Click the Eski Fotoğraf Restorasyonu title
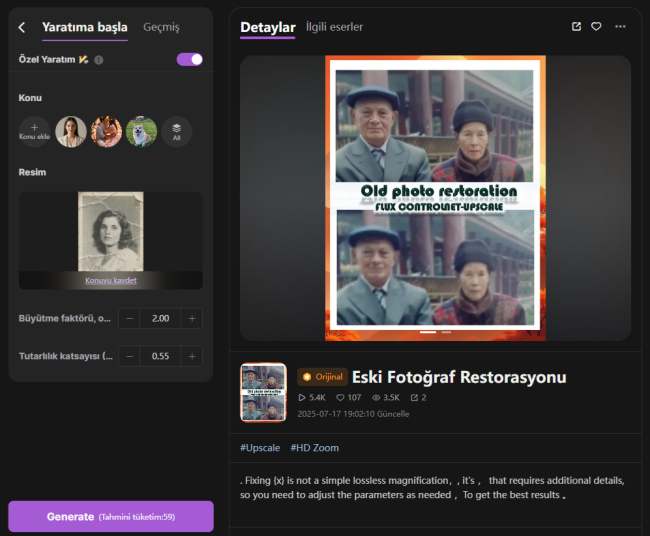 (x=459, y=377)
